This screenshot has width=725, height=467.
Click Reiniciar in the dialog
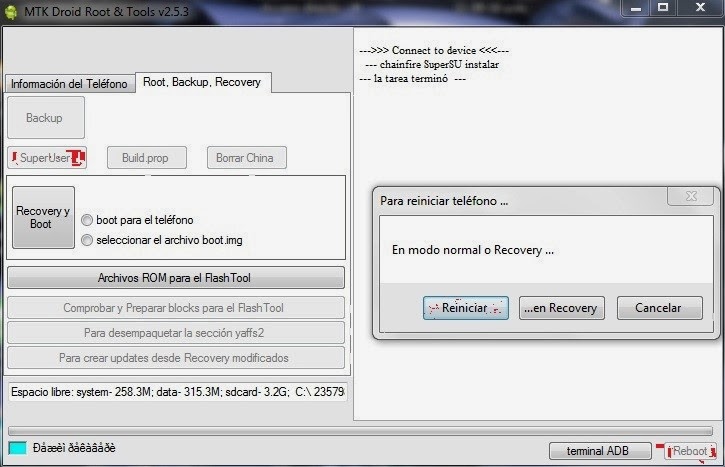point(466,308)
